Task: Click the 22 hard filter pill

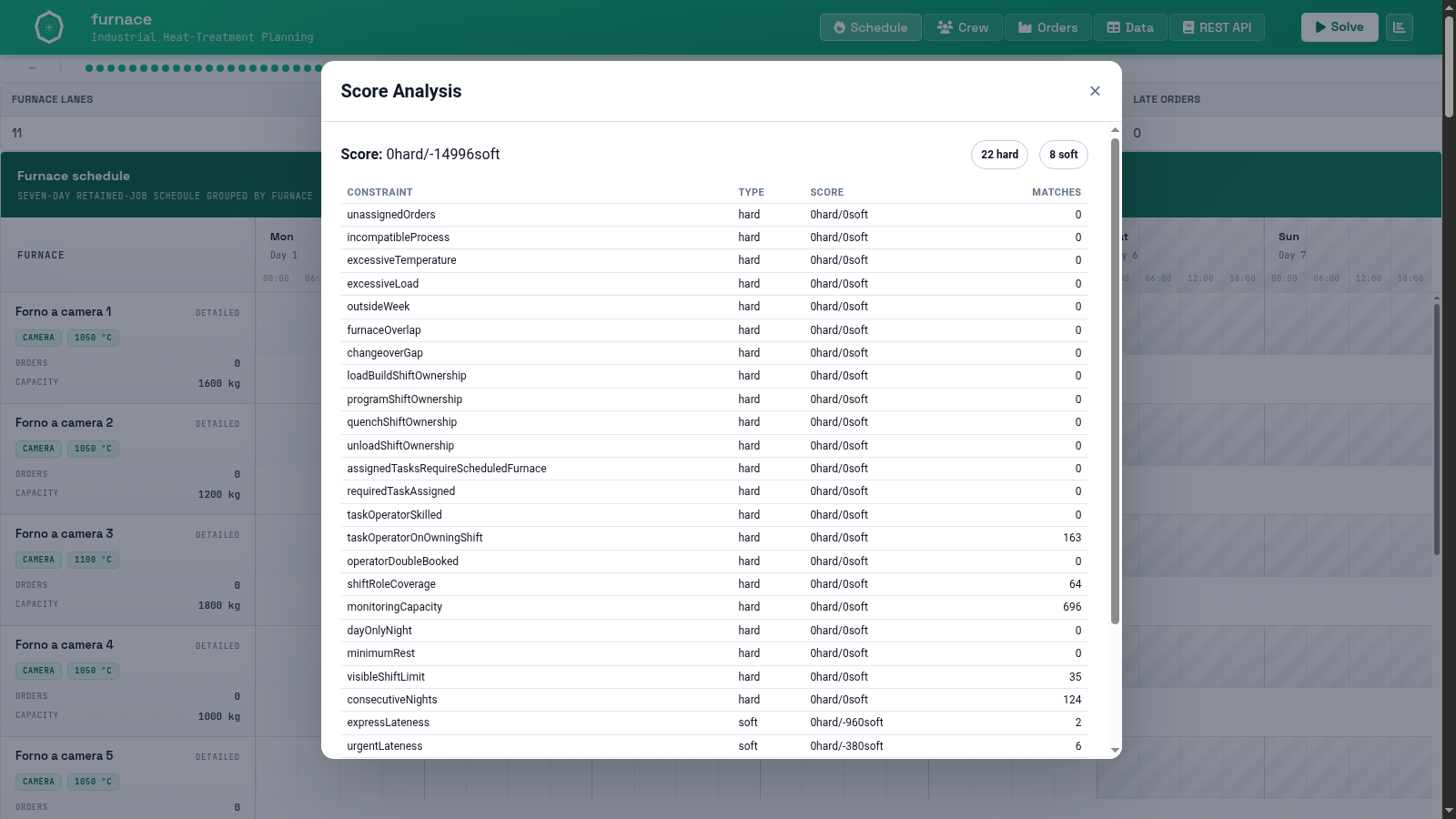Action: click(999, 155)
